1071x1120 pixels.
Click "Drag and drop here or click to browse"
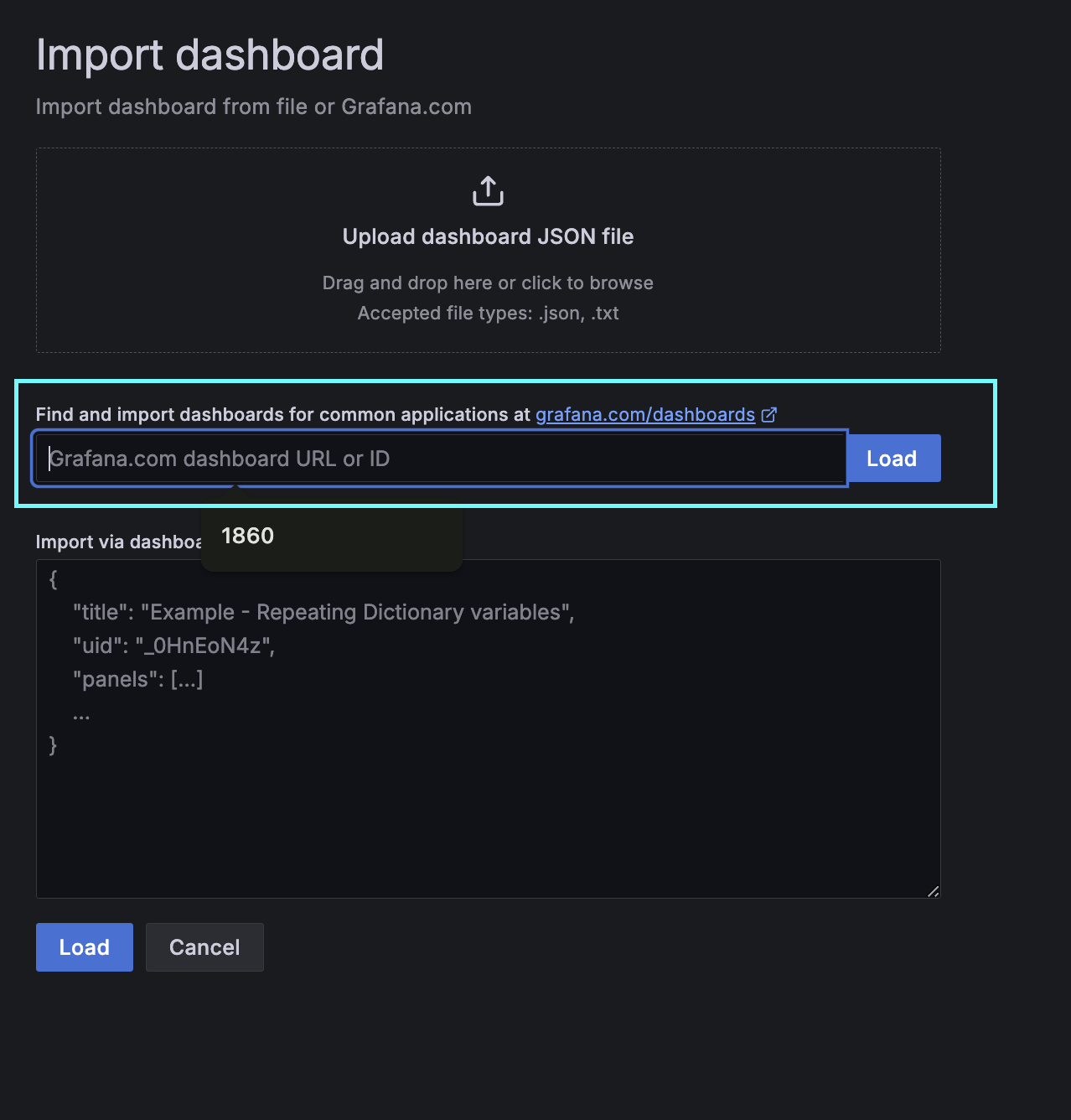pos(488,283)
